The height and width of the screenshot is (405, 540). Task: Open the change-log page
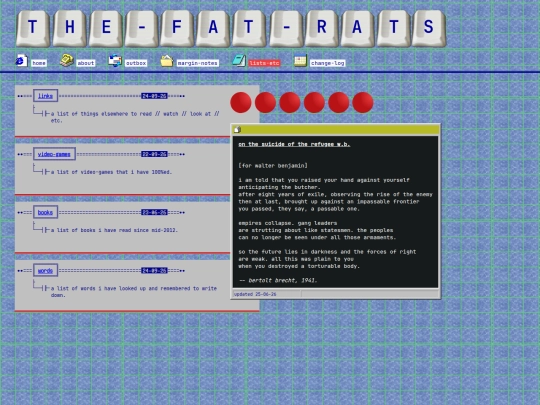327,63
